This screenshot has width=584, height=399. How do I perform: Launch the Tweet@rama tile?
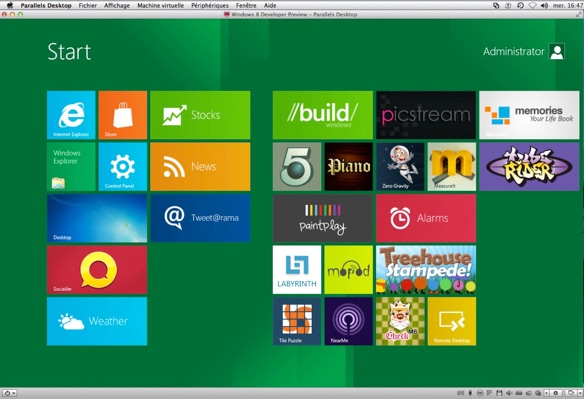[200, 218]
